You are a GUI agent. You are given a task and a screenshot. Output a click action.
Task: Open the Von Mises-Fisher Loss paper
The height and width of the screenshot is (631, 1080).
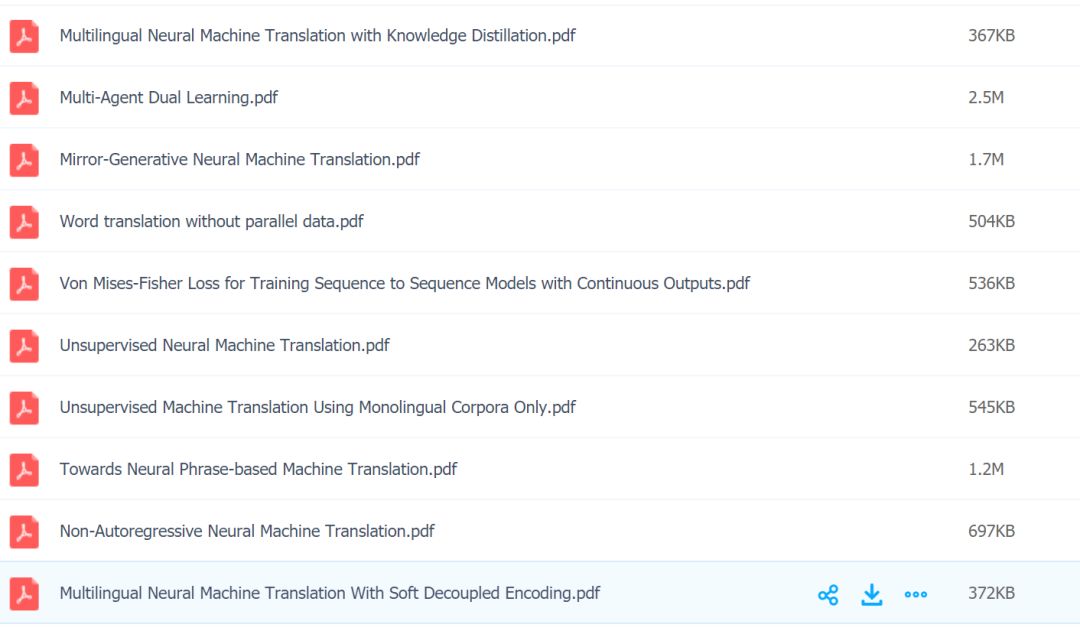(x=404, y=284)
